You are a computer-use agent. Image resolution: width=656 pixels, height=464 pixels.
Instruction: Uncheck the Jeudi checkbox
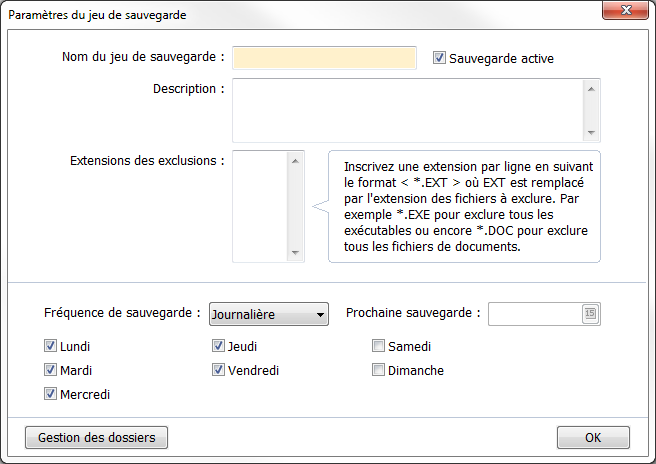pyautogui.click(x=218, y=347)
